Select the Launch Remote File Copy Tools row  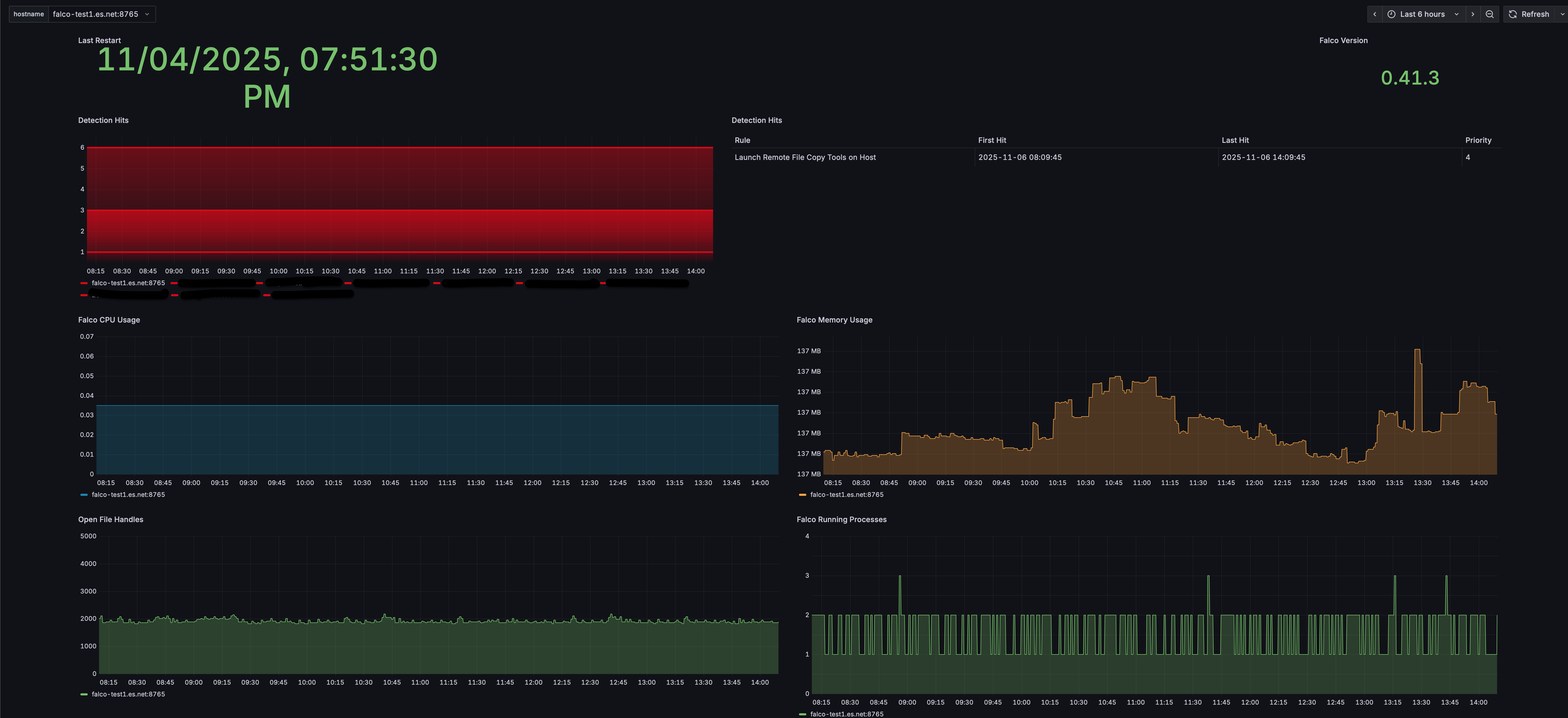(x=1116, y=157)
